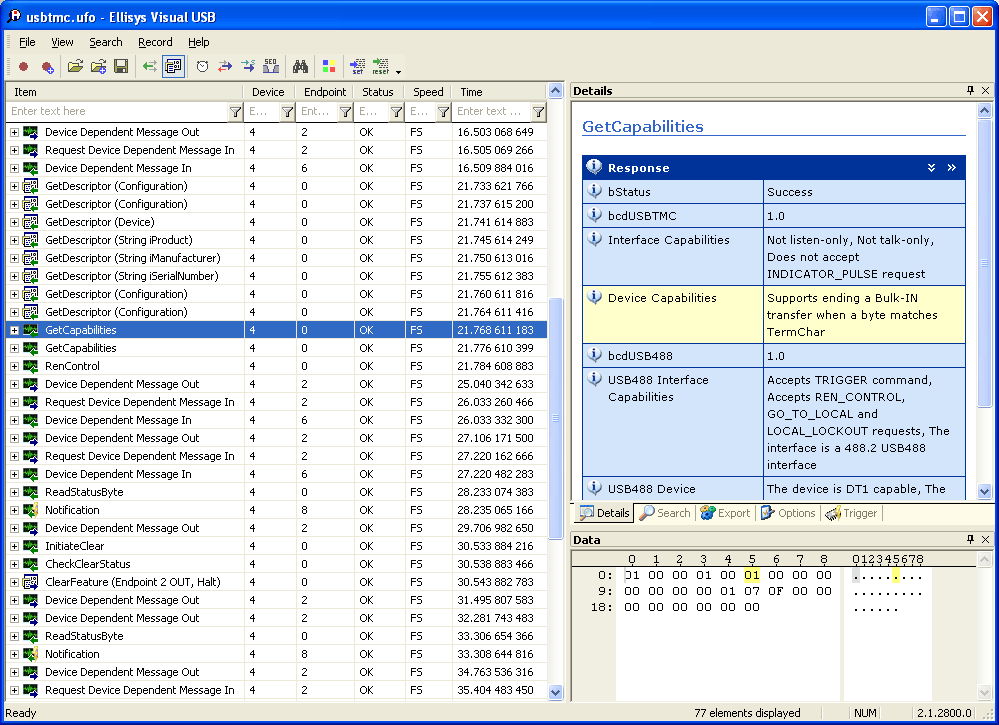Image resolution: width=999 pixels, height=725 pixels.
Task: Collapse the Response section with double chevron
Action: click(931, 168)
